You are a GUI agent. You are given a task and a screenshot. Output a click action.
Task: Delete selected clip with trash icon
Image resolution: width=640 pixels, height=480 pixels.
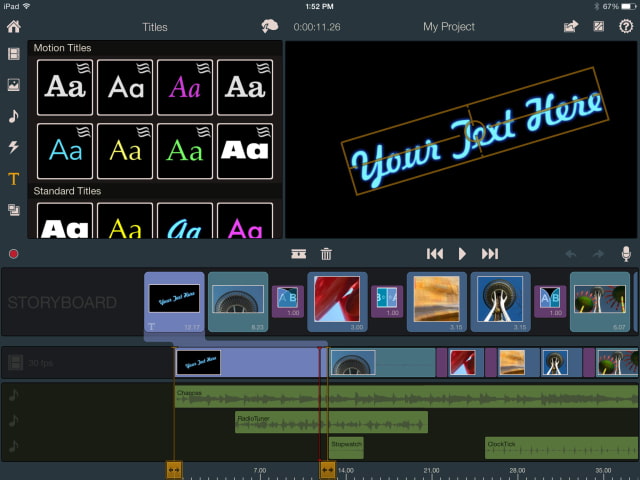tap(326, 254)
